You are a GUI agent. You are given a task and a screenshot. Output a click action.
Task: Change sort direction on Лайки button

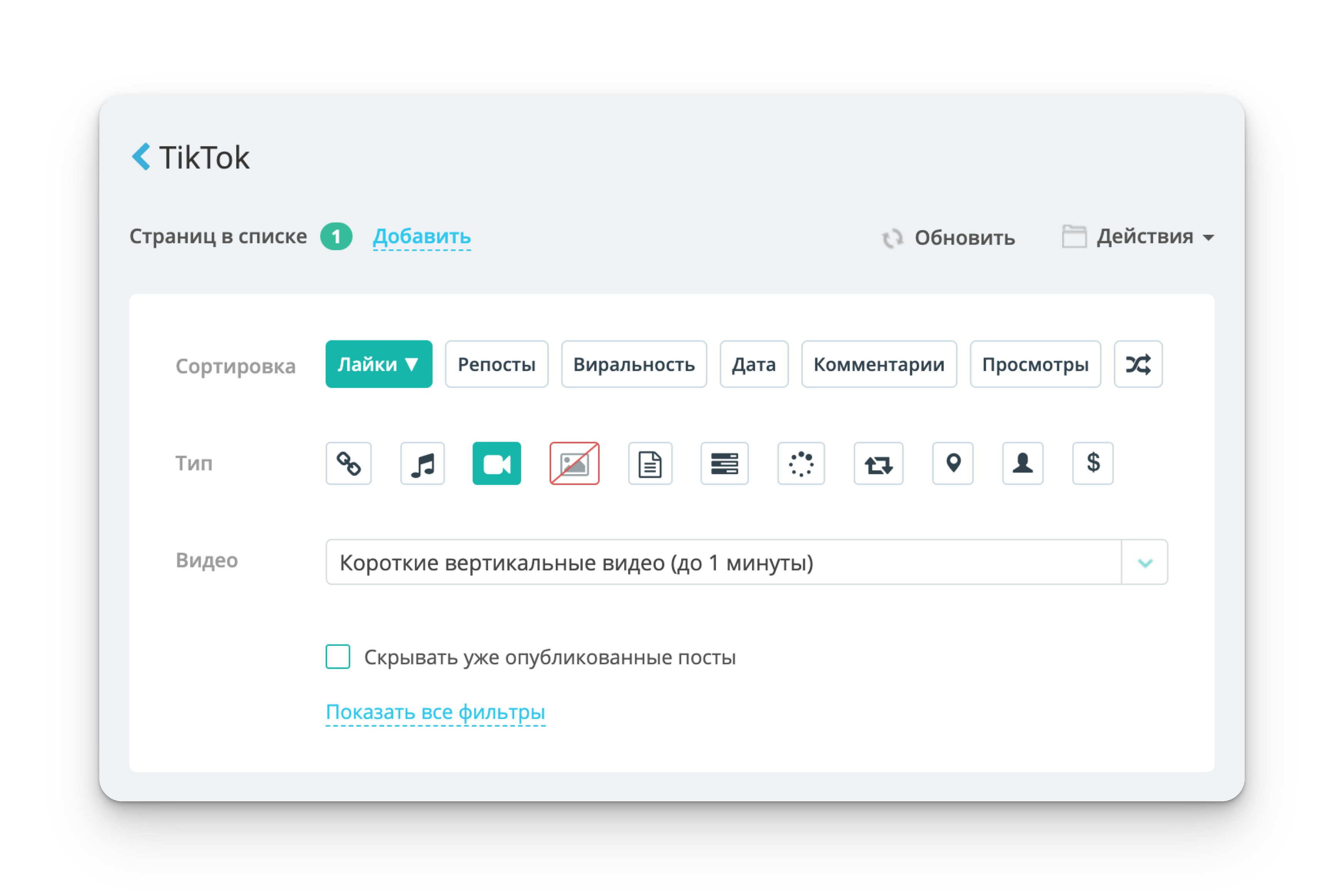pos(378,364)
